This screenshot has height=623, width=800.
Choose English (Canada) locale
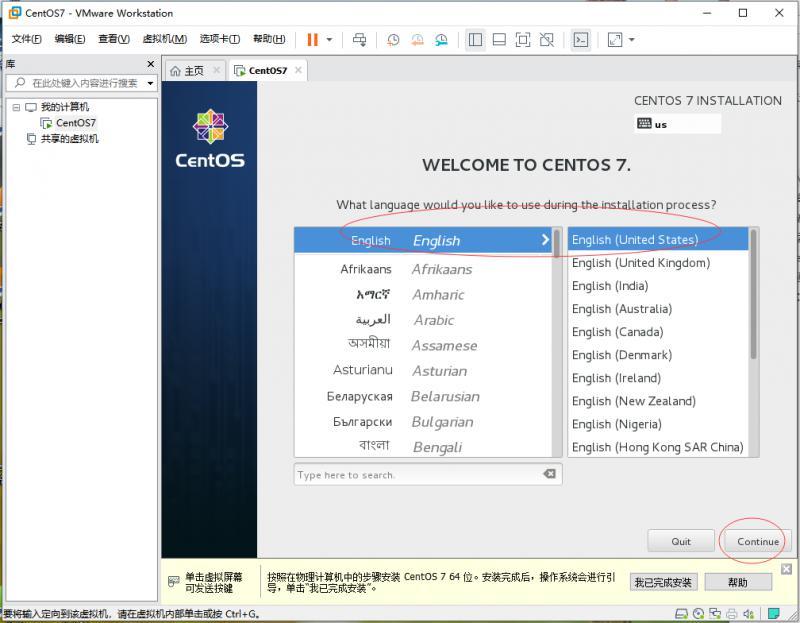tap(658, 332)
